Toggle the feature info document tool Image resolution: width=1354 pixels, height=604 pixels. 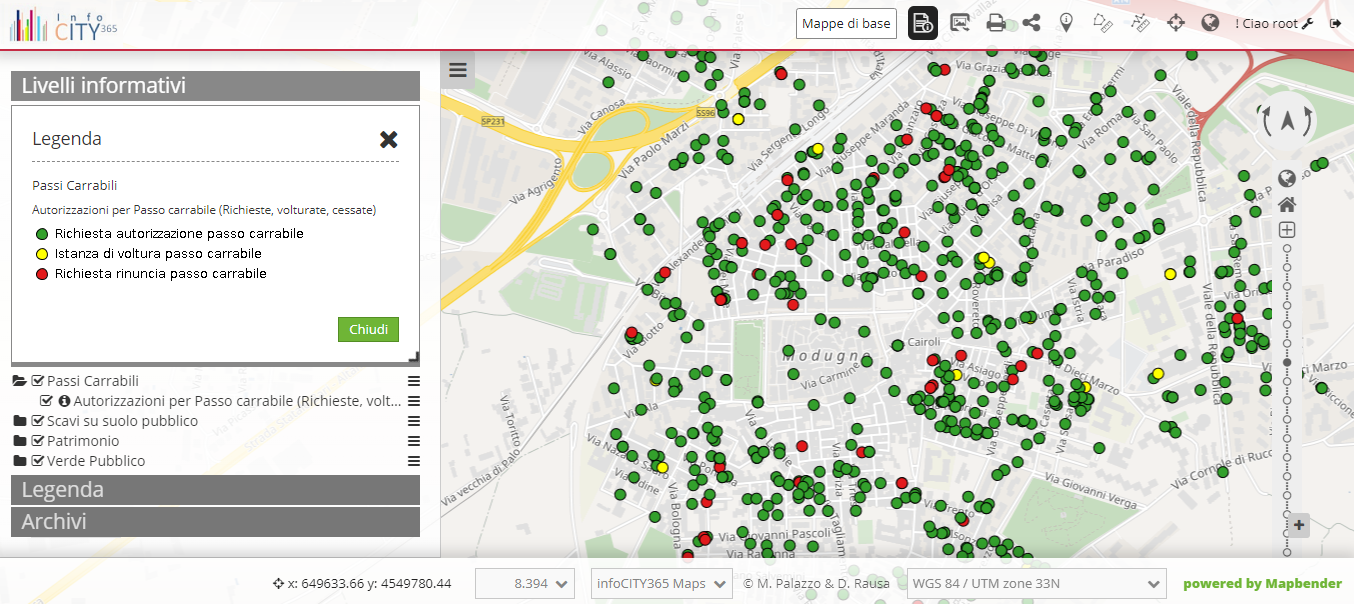923,23
